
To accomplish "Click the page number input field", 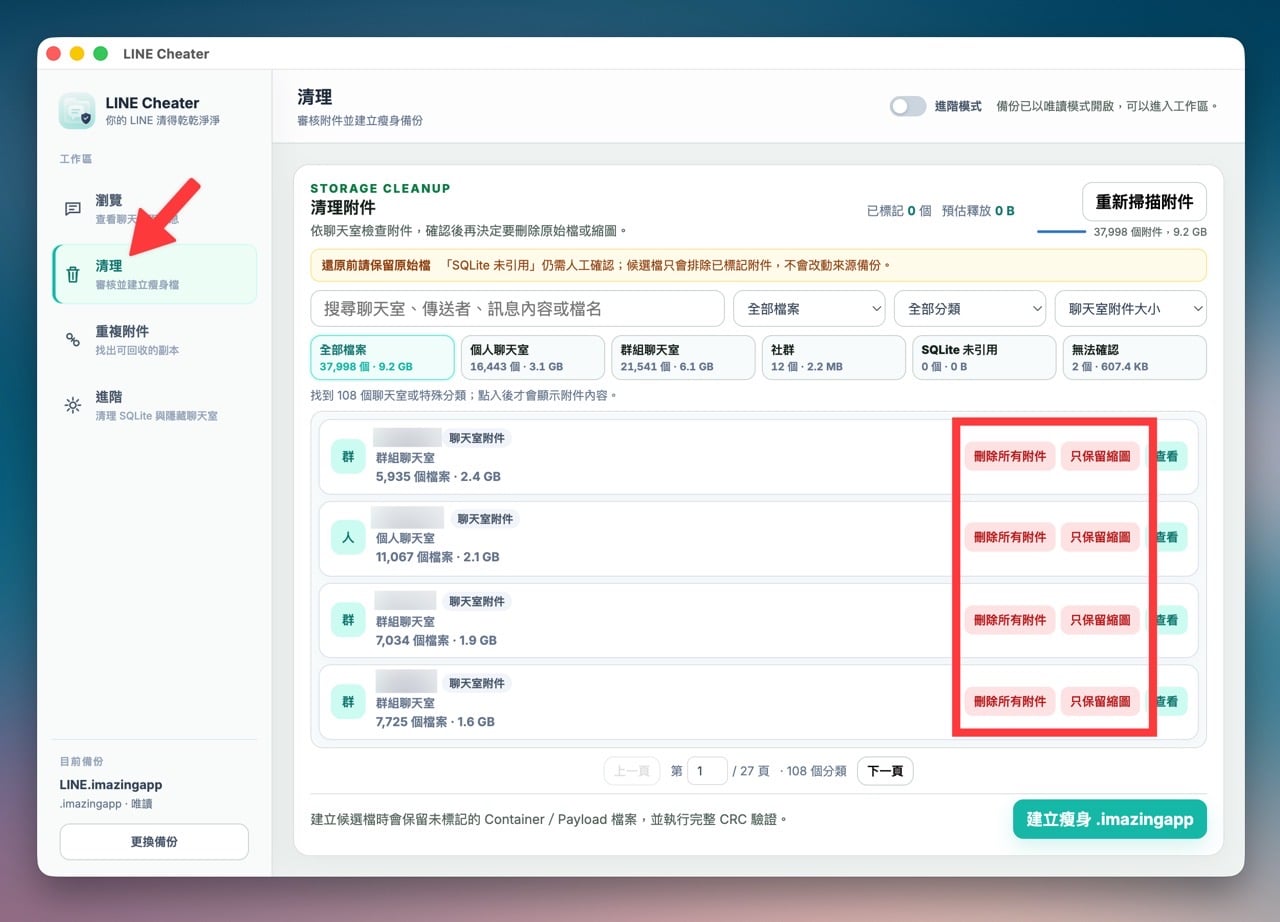I will pos(707,771).
